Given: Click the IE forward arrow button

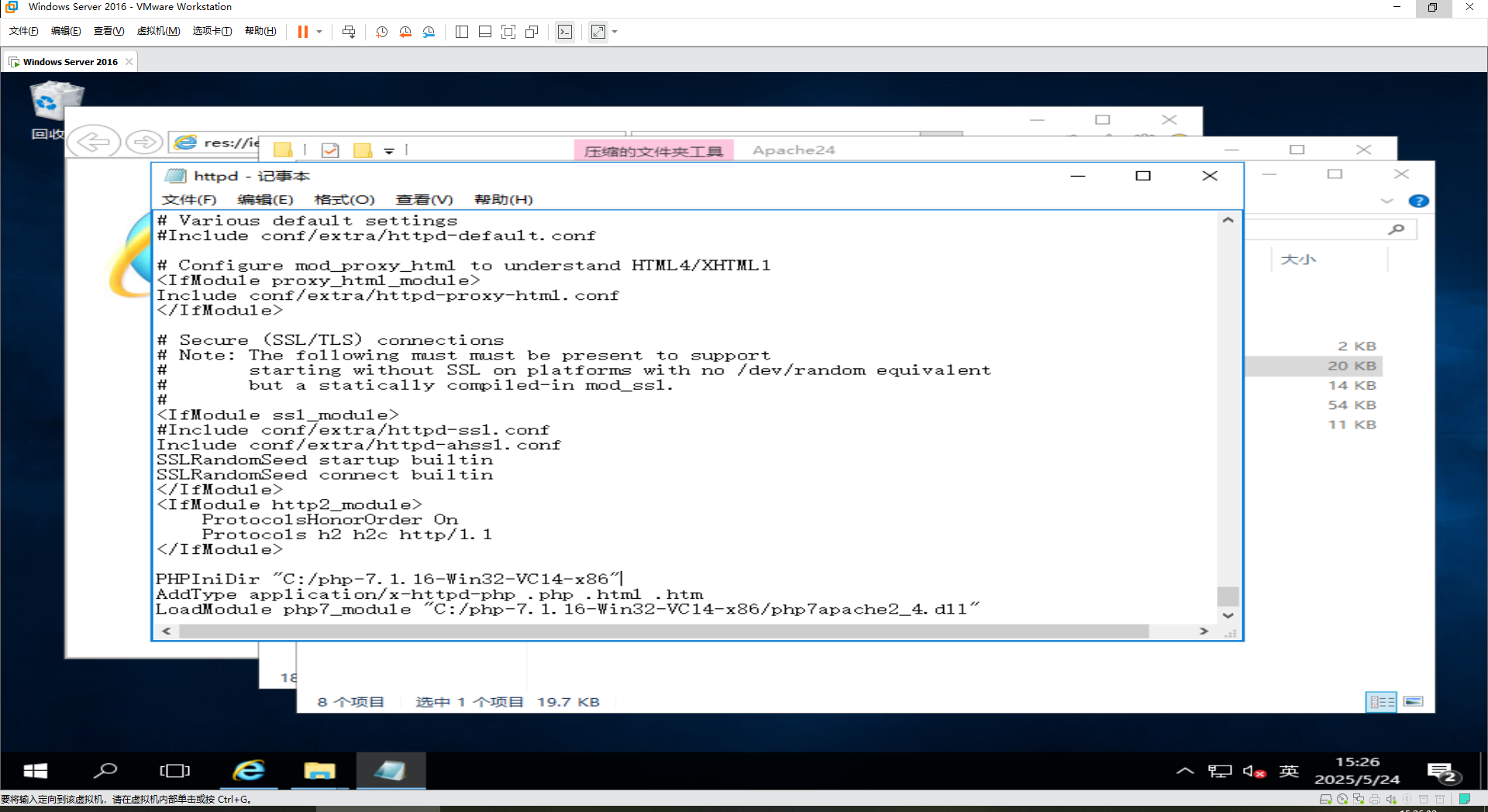Looking at the screenshot, I should point(144,142).
